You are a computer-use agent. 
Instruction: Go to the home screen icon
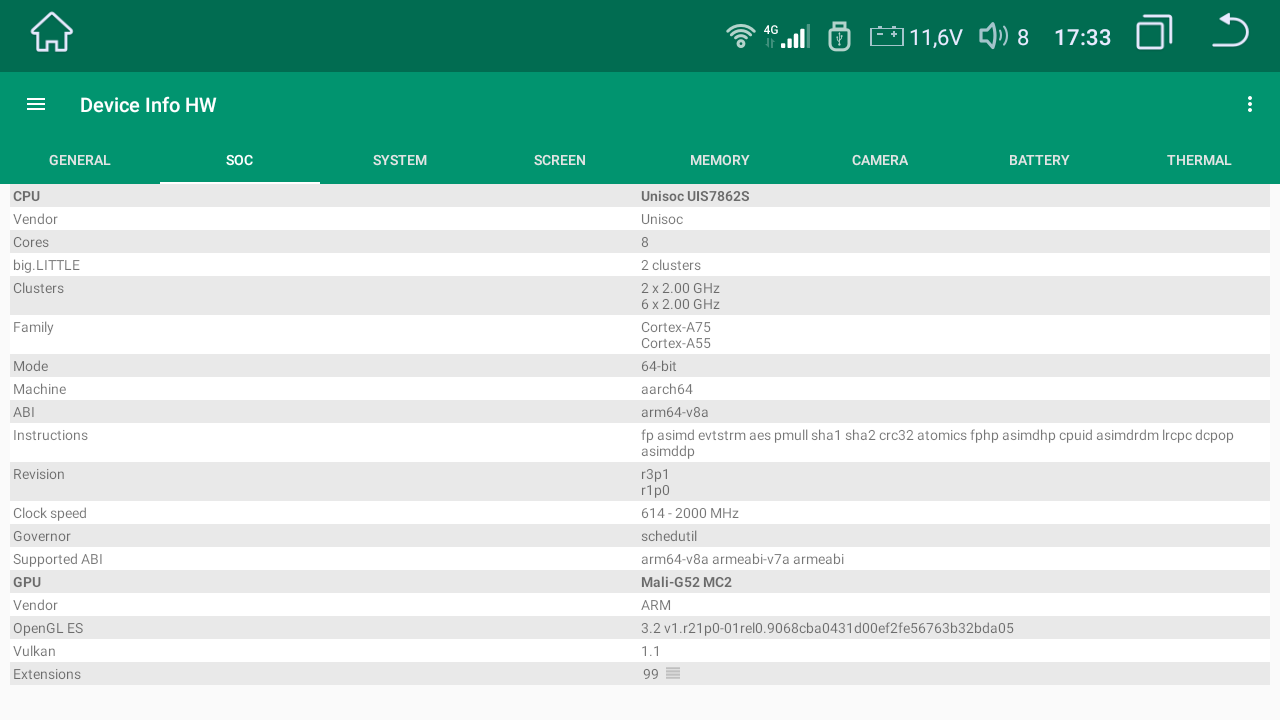pyautogui.click(x=52, y=32)
